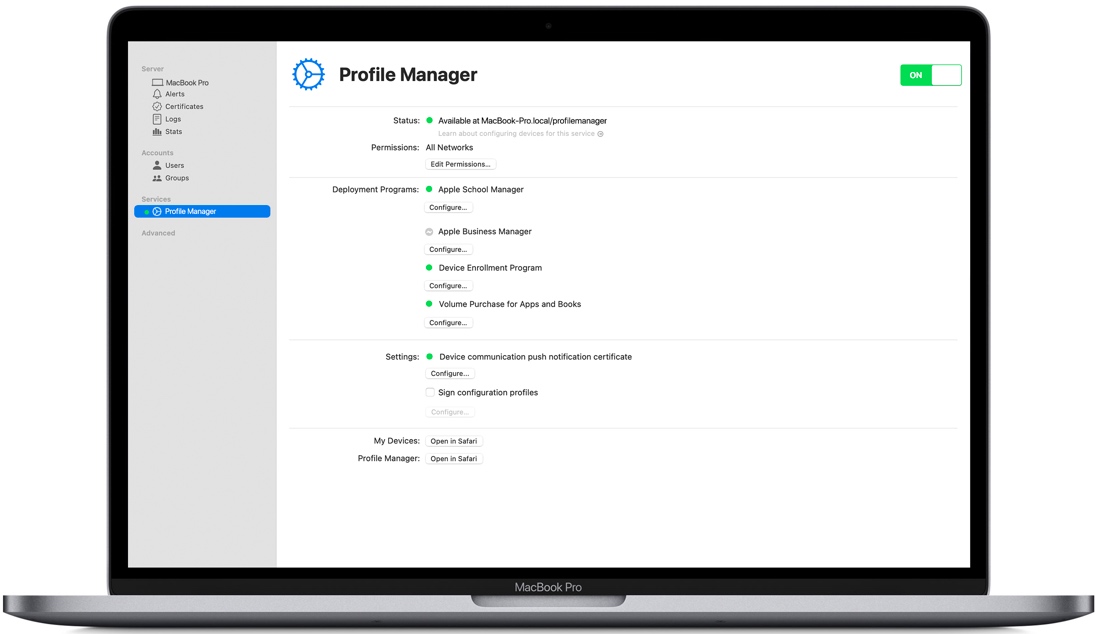Configure Apple School Manager

pyautogui.click(x=448, y=207)
